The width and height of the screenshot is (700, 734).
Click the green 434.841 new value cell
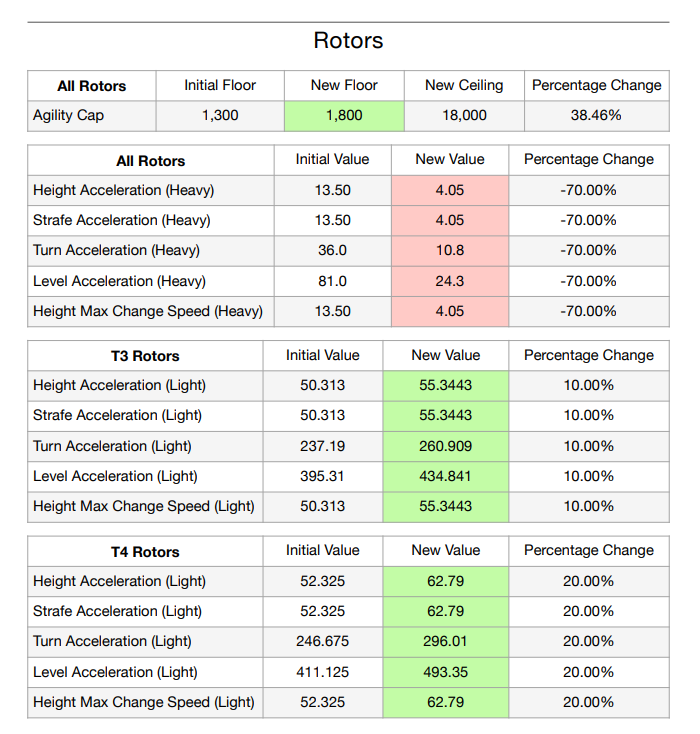pyautogui.click(x=446, y=476)
